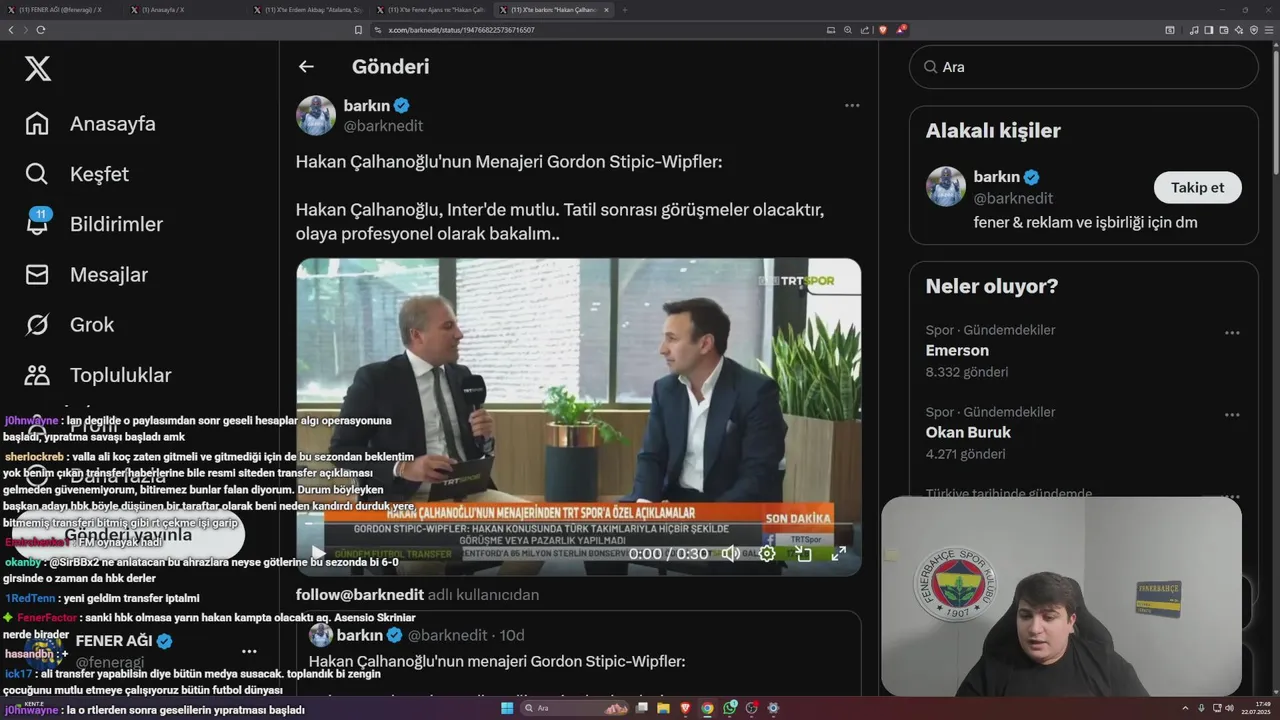Open barkın in Alakalı kişiler
The image size is (1280, 720).
(x=996, y=177)
